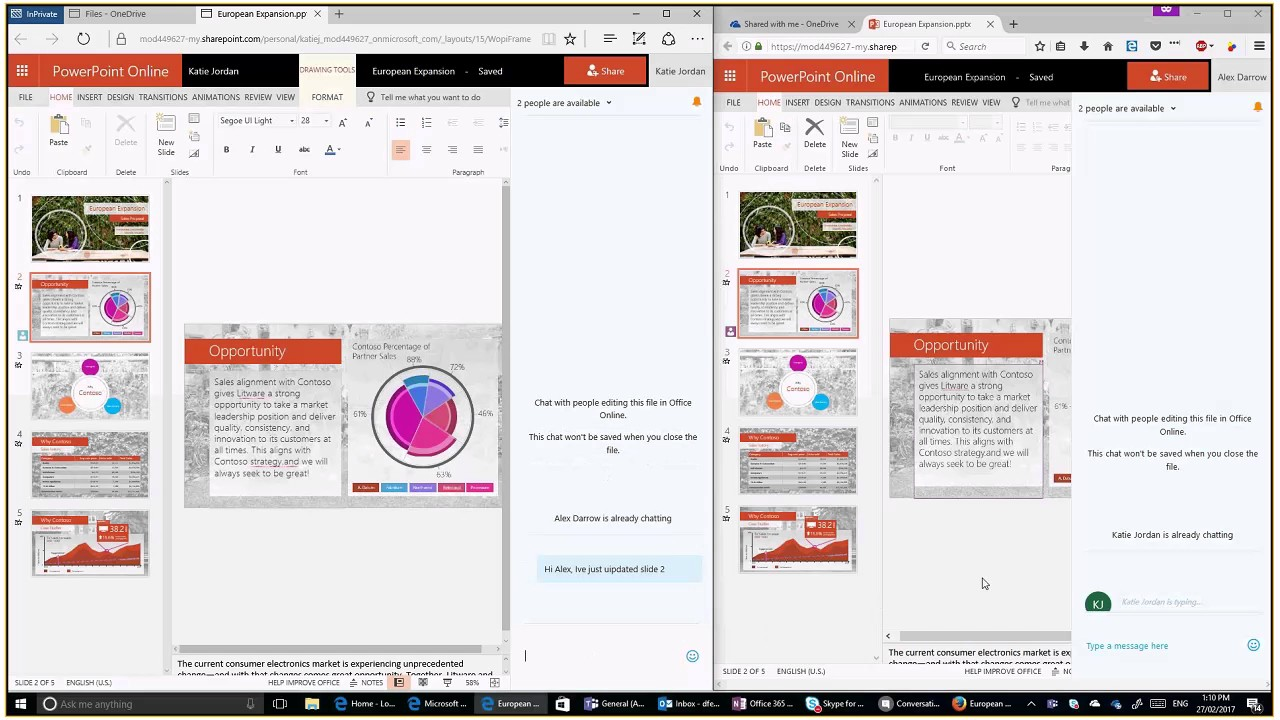Click the Share button in Katie Jordan's window

606,71
